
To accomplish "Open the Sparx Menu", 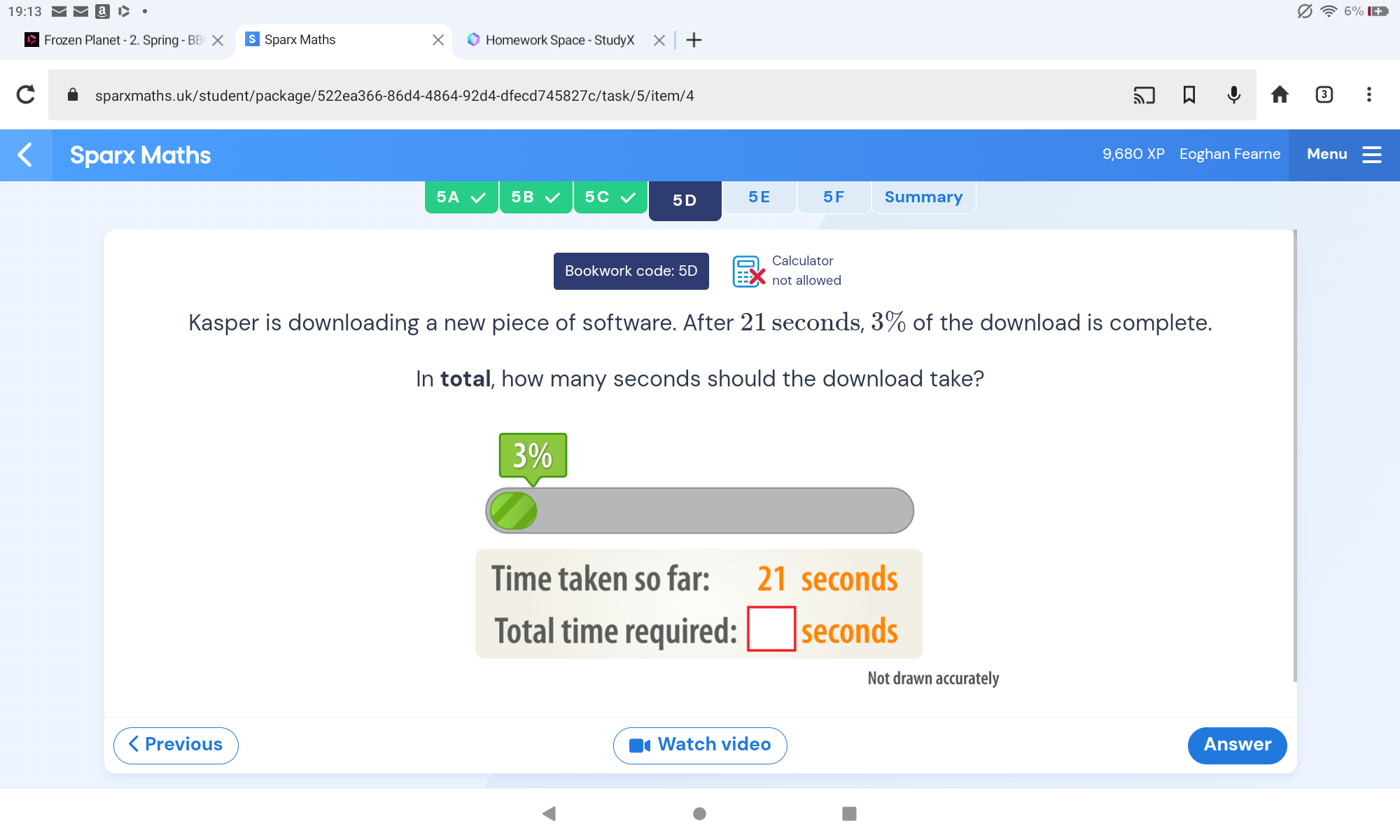I will pos(1343,155).
